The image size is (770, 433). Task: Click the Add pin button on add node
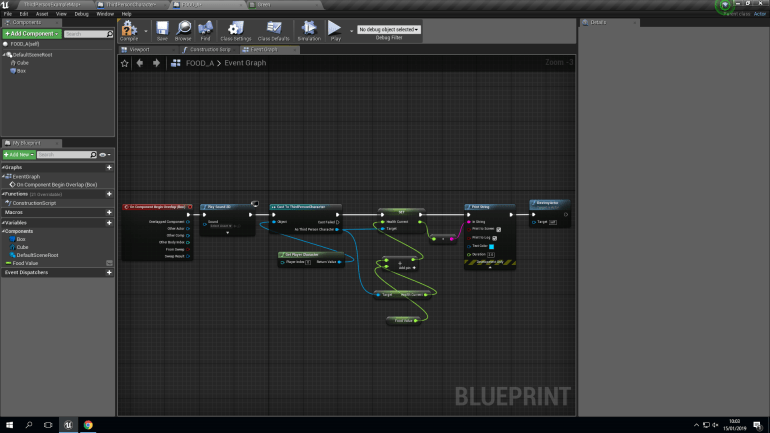(x=407, y=268)
